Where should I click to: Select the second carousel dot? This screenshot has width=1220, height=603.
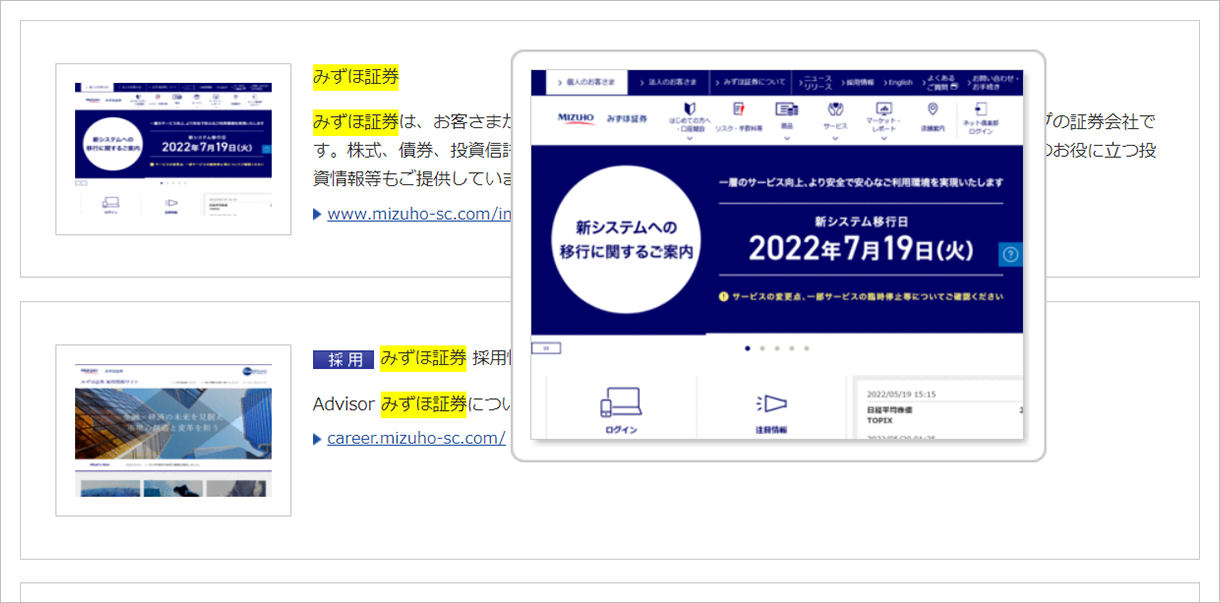(762, 348)
